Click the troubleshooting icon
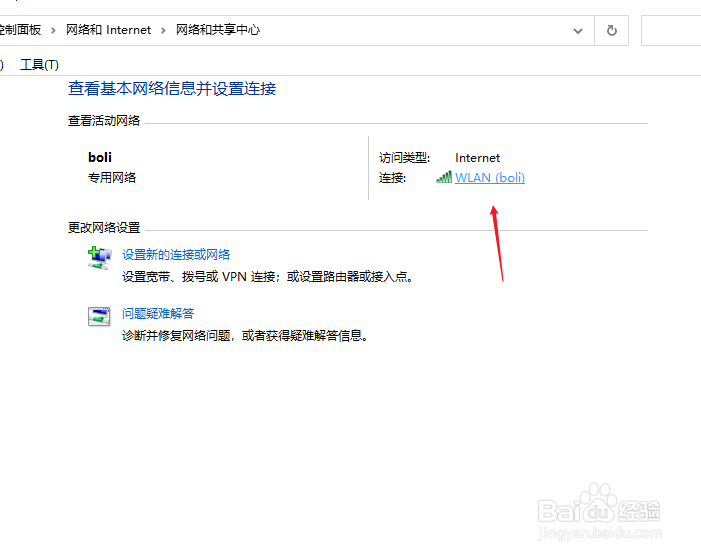The image size is (701, 558). [99, 317]
